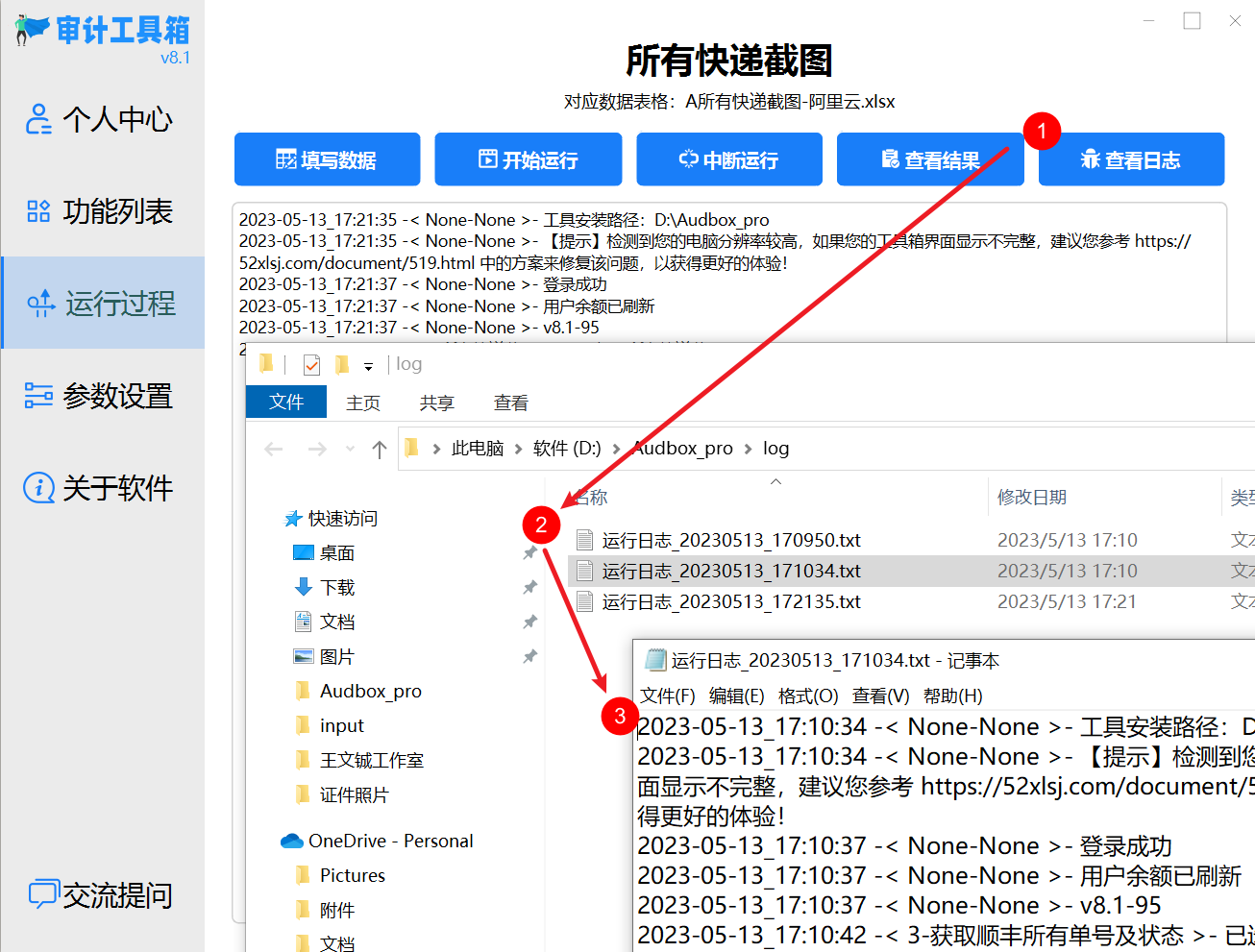The height and width of the screenshot is (952, 1255).
Task: Click the 中断运行 button
Action: point(728,159)
